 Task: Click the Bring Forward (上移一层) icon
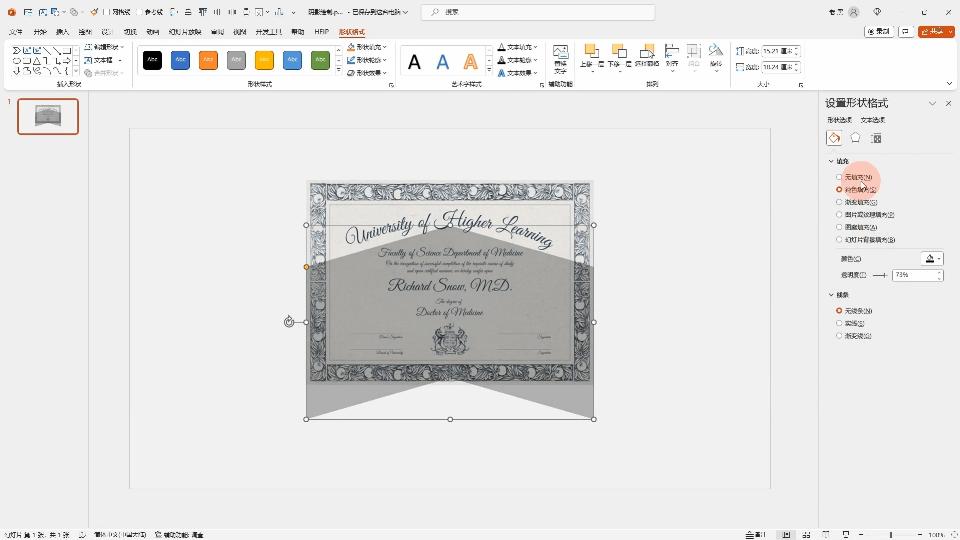[x=590, y=56]
